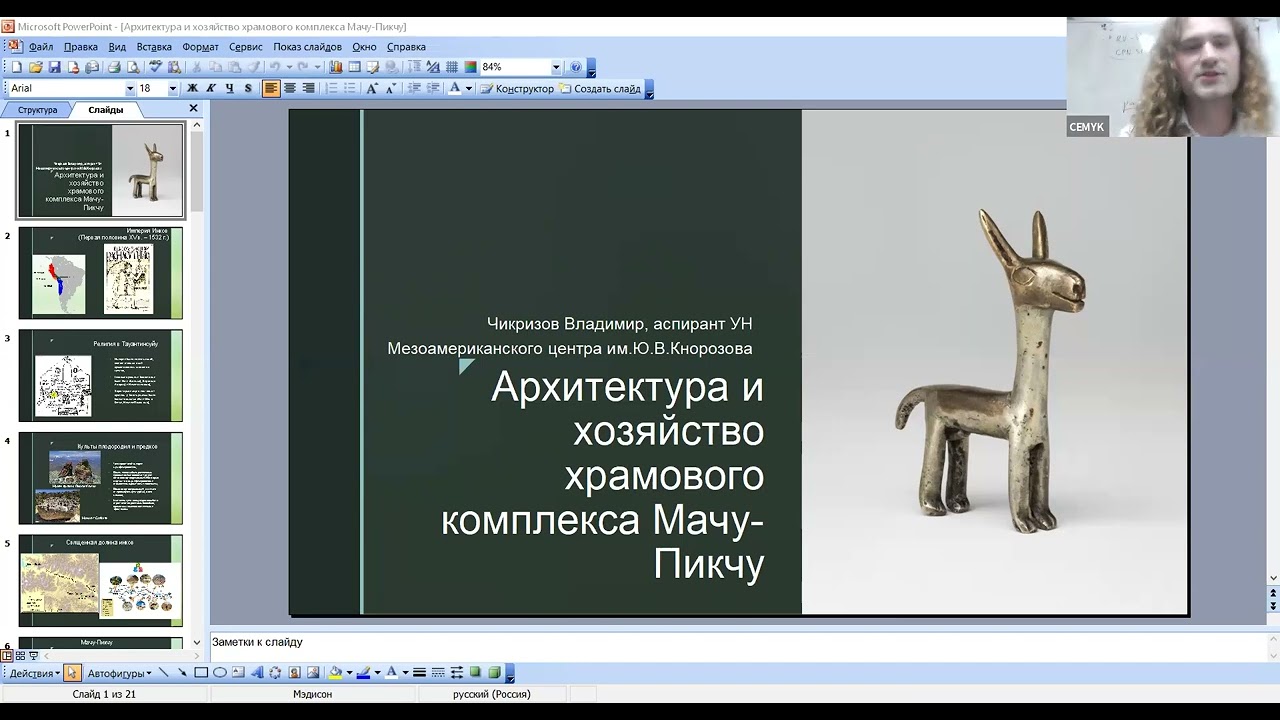Image resolution: width=1280 pixels, height=720 pixels.
Task: Expand font color dropdown arrow in formatting toolbar
Action: pyautogui.click(x=468, y=88)
